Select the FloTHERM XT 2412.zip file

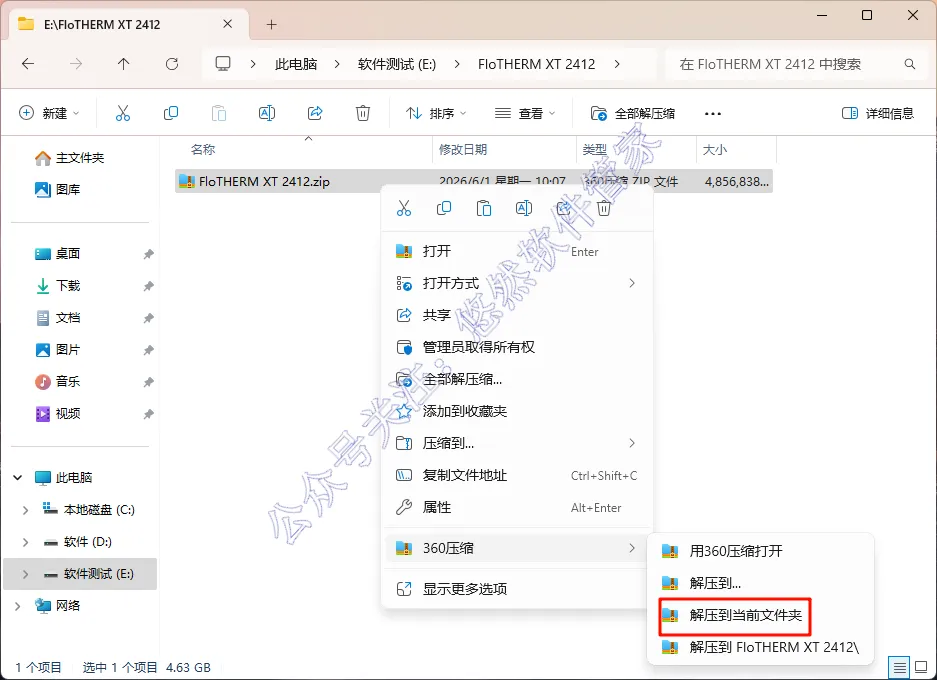(x=473, y=181)
